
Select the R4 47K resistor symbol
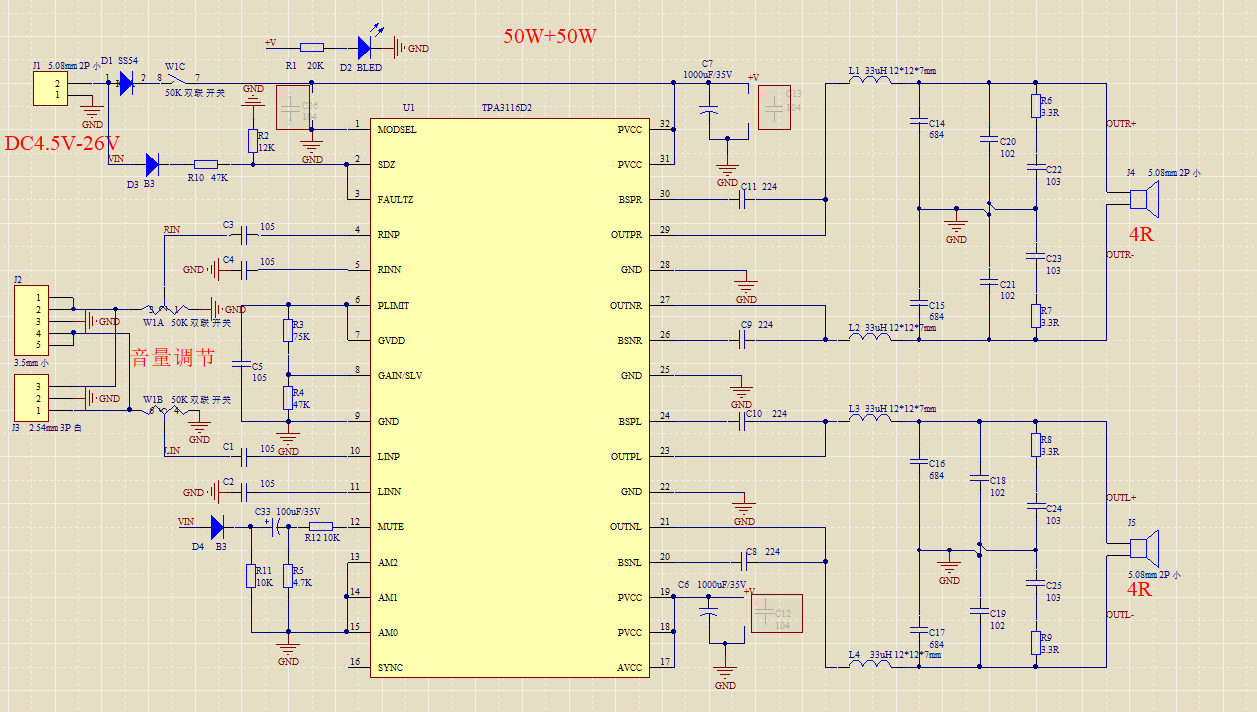coord(288,399)
